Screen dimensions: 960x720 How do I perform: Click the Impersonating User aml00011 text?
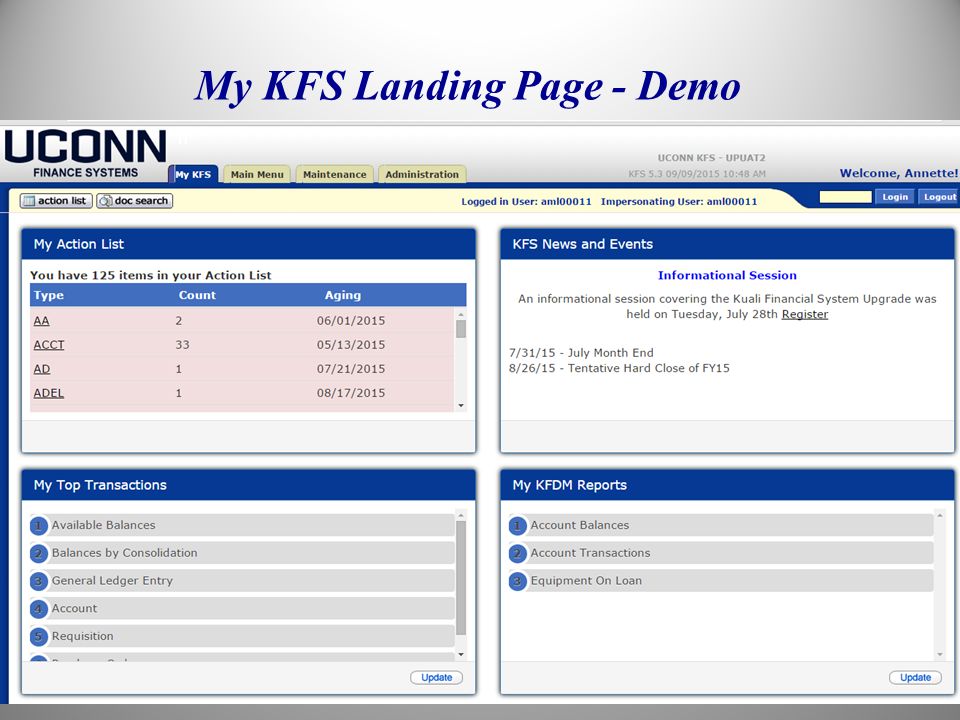click(679, 201)
